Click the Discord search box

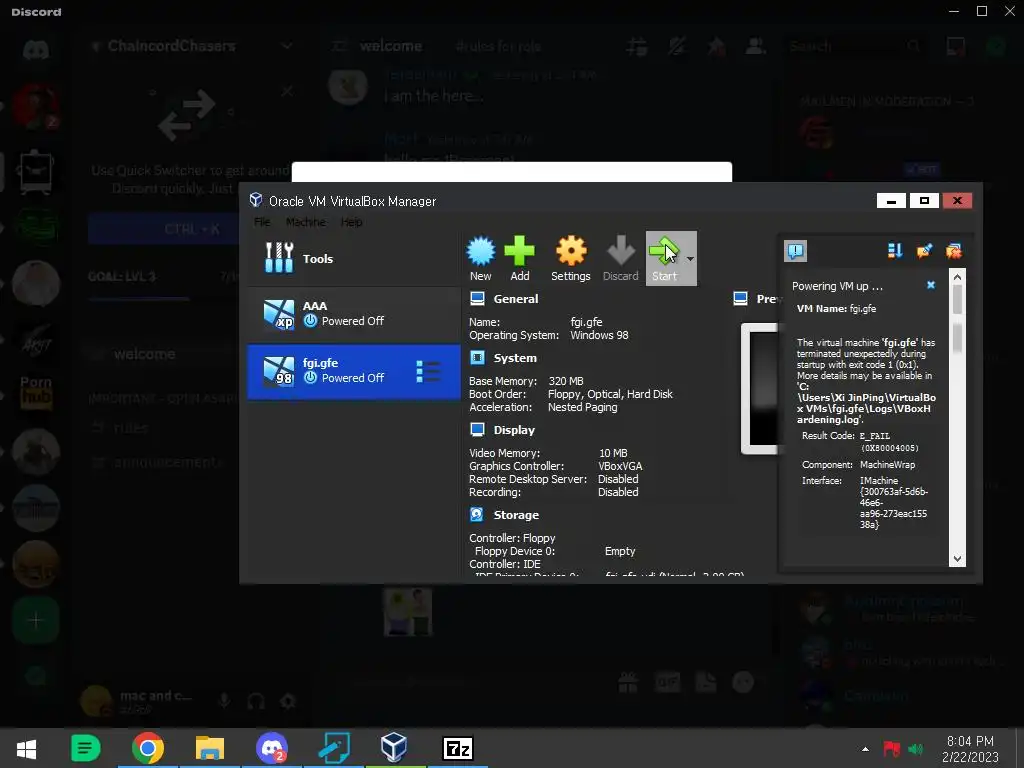(x=854, y=46)
